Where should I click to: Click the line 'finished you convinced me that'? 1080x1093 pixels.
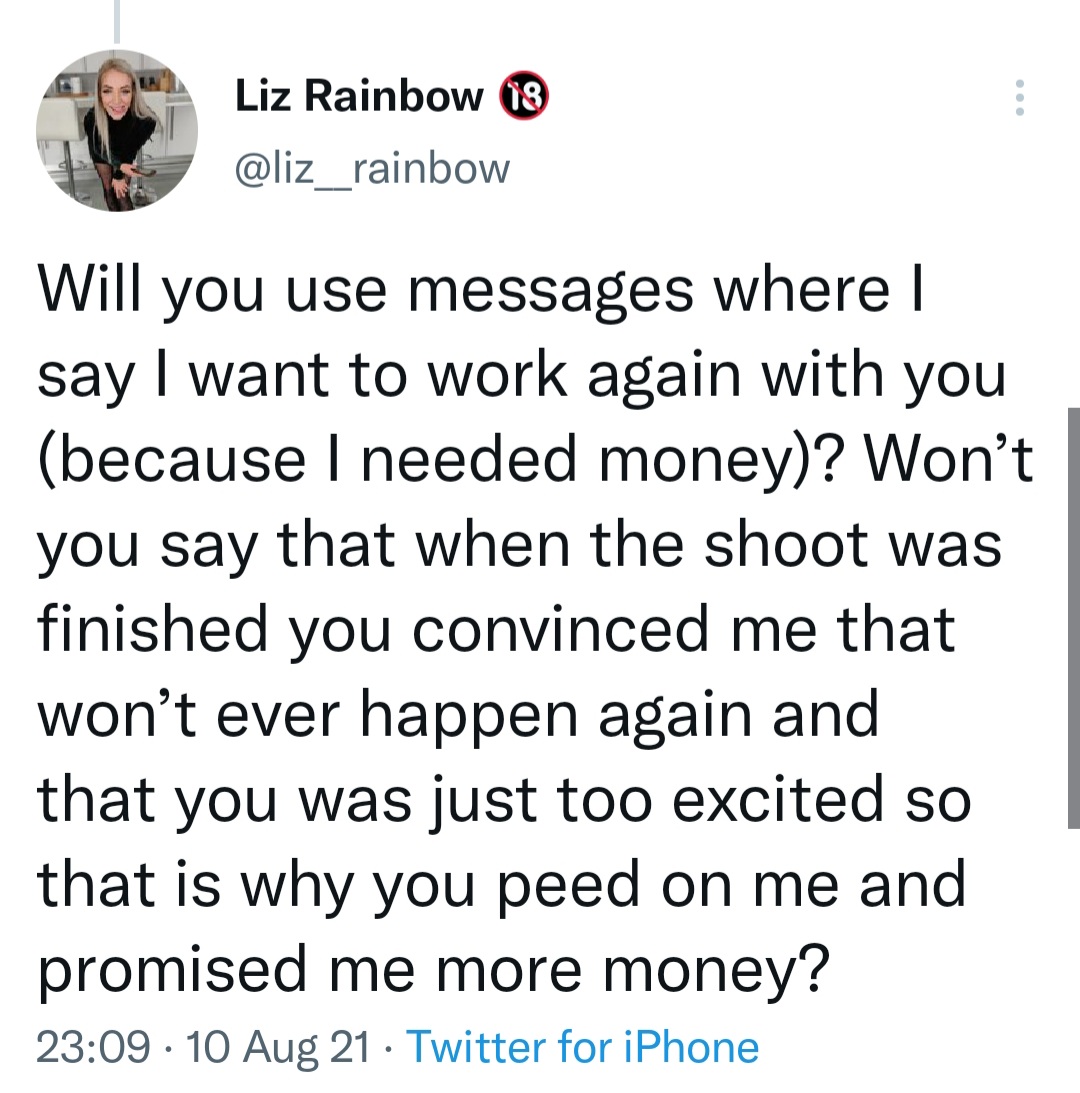pyautogui.click(x=497, y=630)
